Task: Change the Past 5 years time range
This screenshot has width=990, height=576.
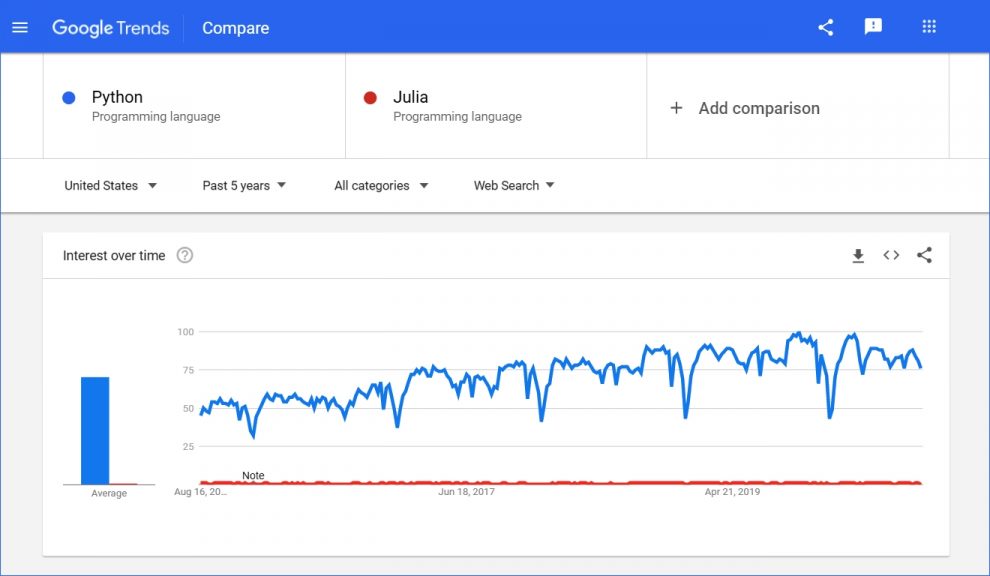Action: coord(243,185)
